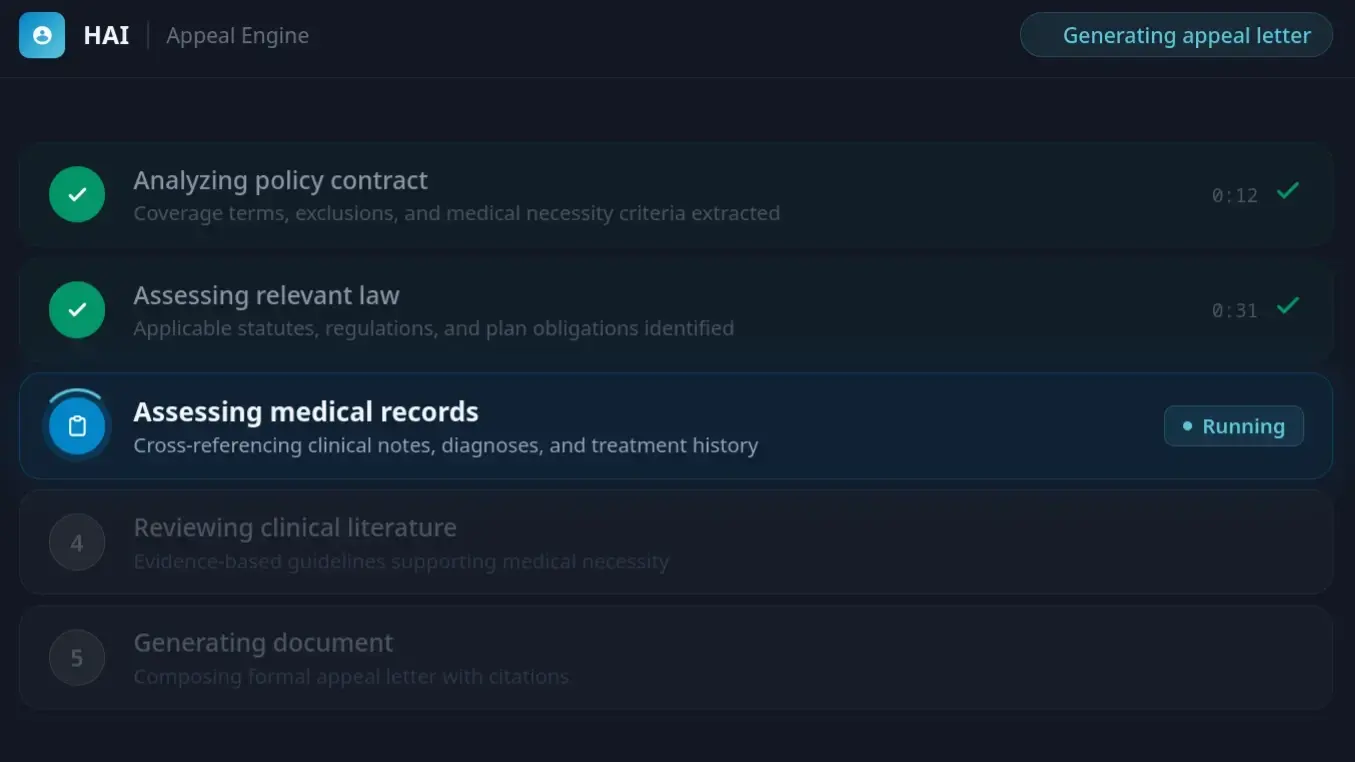Click the step 5 numbered circle
This screenshot has height=762, width=1355.
77,657
